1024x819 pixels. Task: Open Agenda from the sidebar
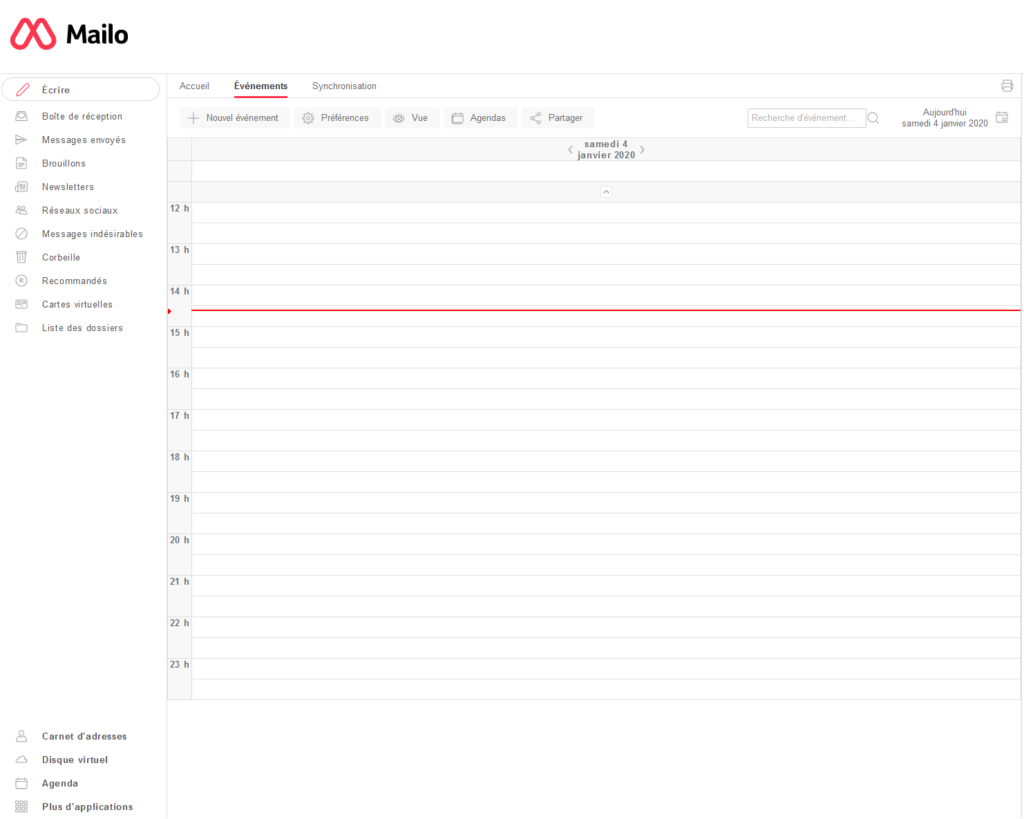60,783
